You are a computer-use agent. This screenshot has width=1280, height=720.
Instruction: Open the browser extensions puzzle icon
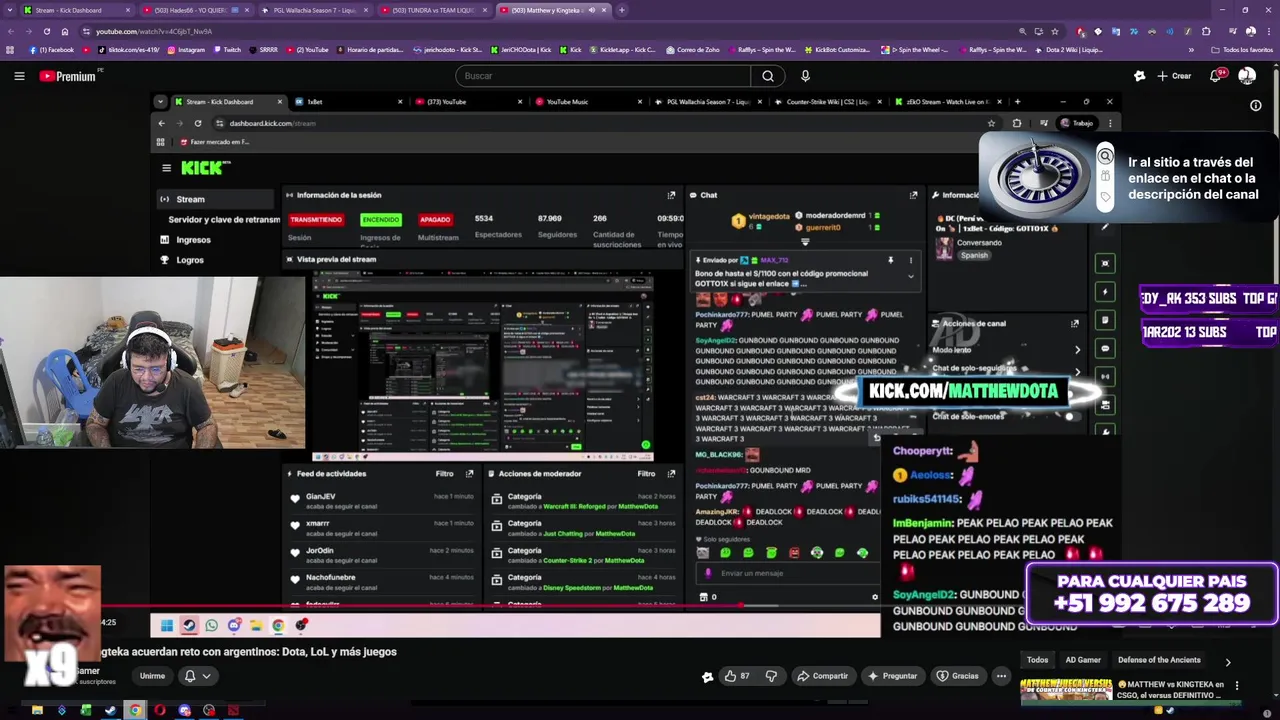click(x=1206, y=31)
